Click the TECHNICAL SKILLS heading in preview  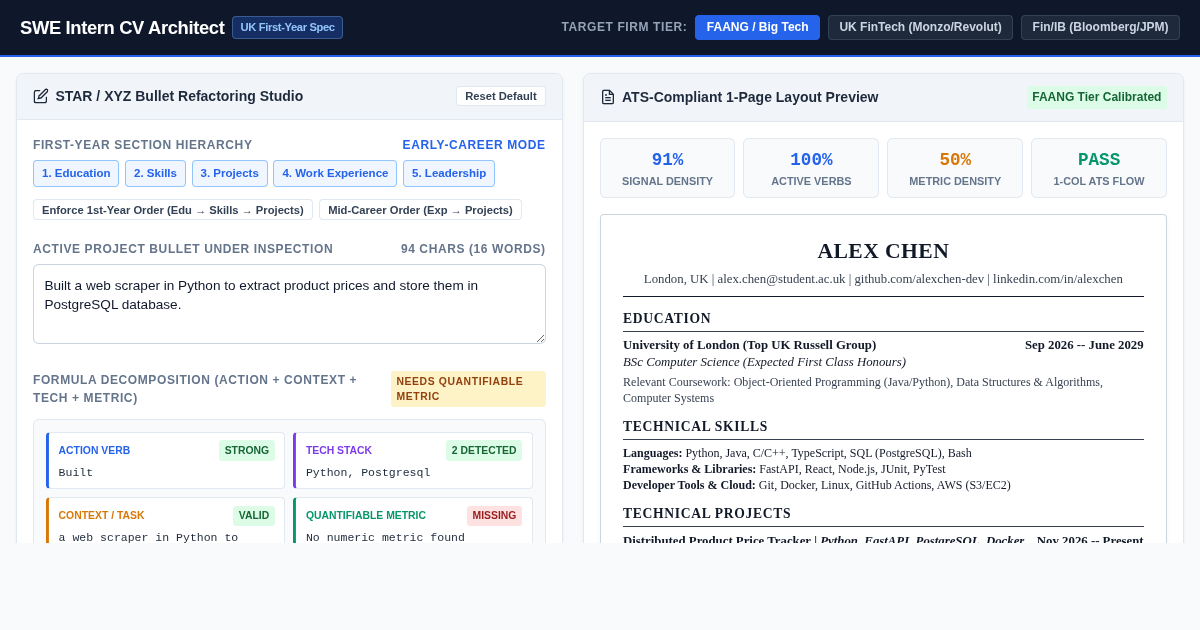[x=695, y=427]
